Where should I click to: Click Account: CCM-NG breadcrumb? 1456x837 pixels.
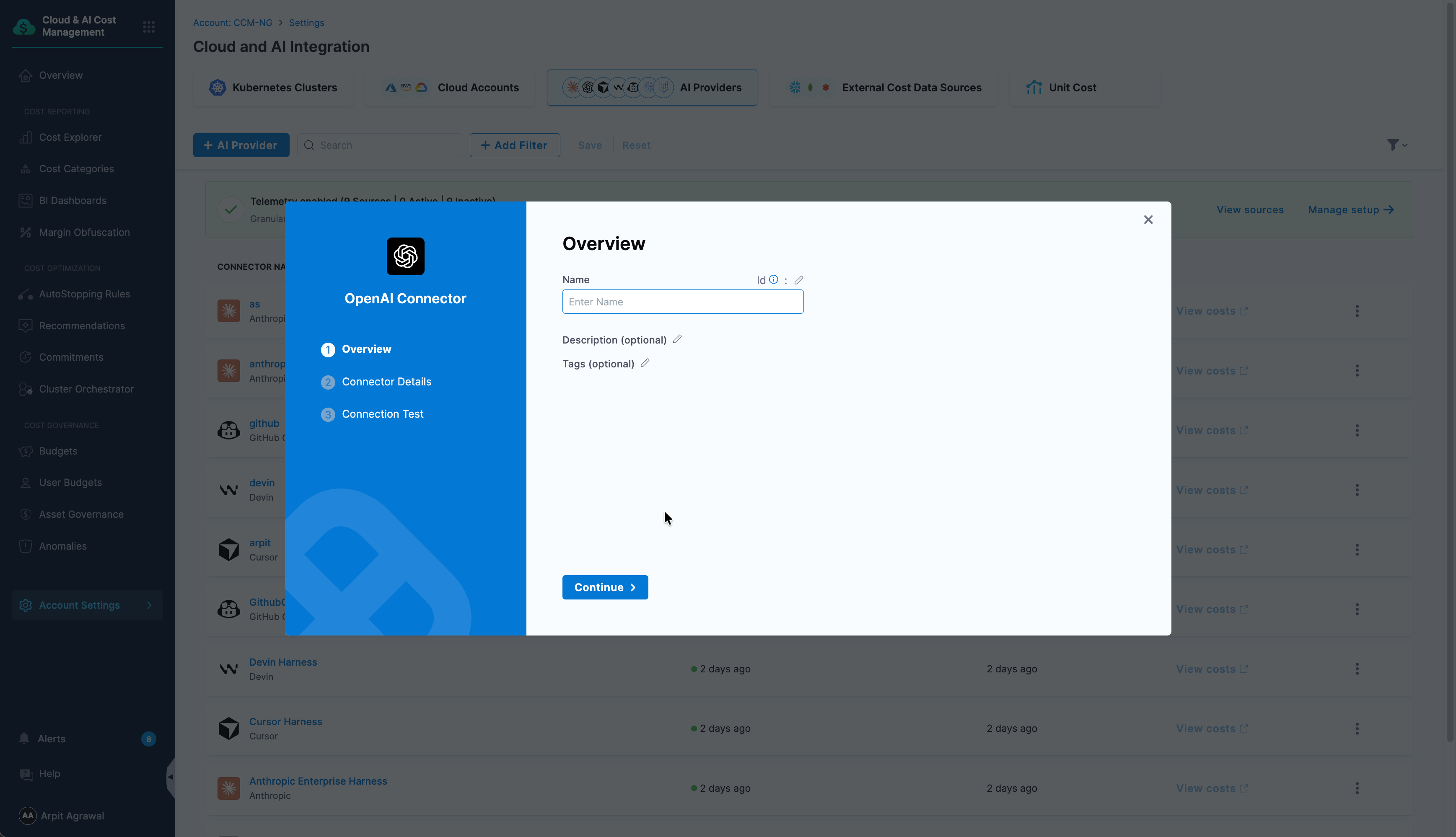click(233, 23)
